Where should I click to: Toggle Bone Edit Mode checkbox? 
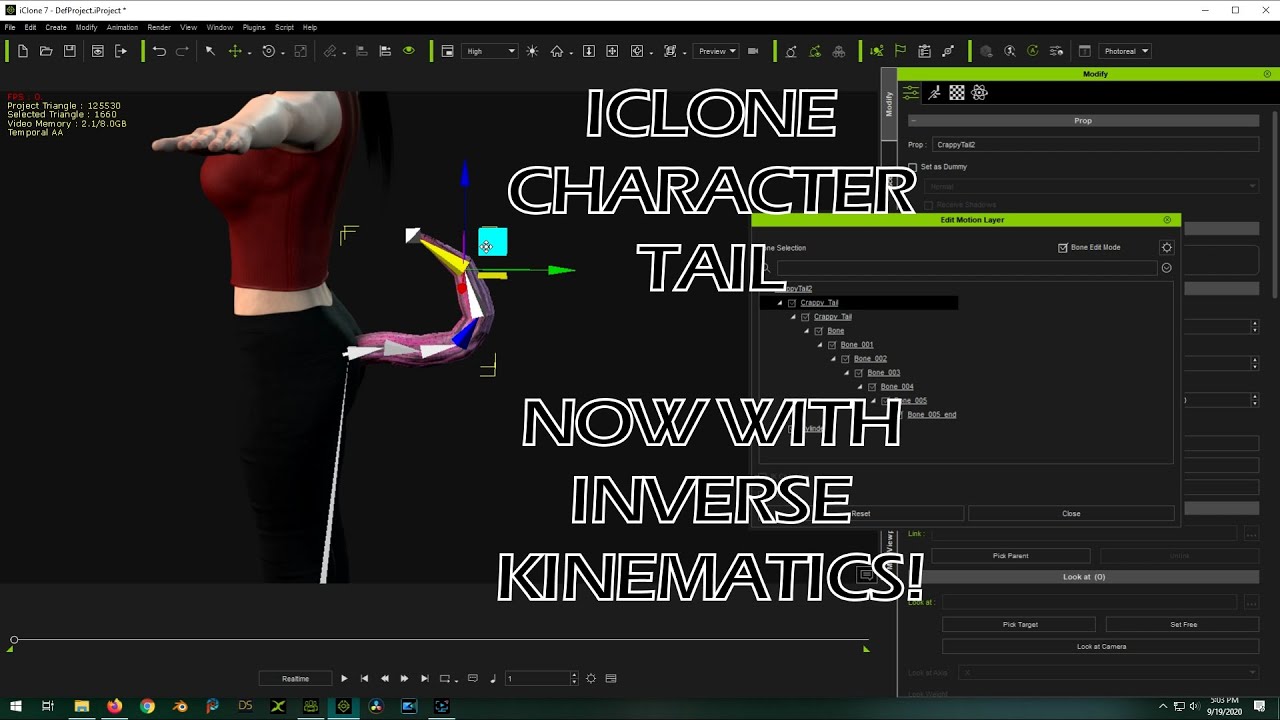[x=1063, y=247]
